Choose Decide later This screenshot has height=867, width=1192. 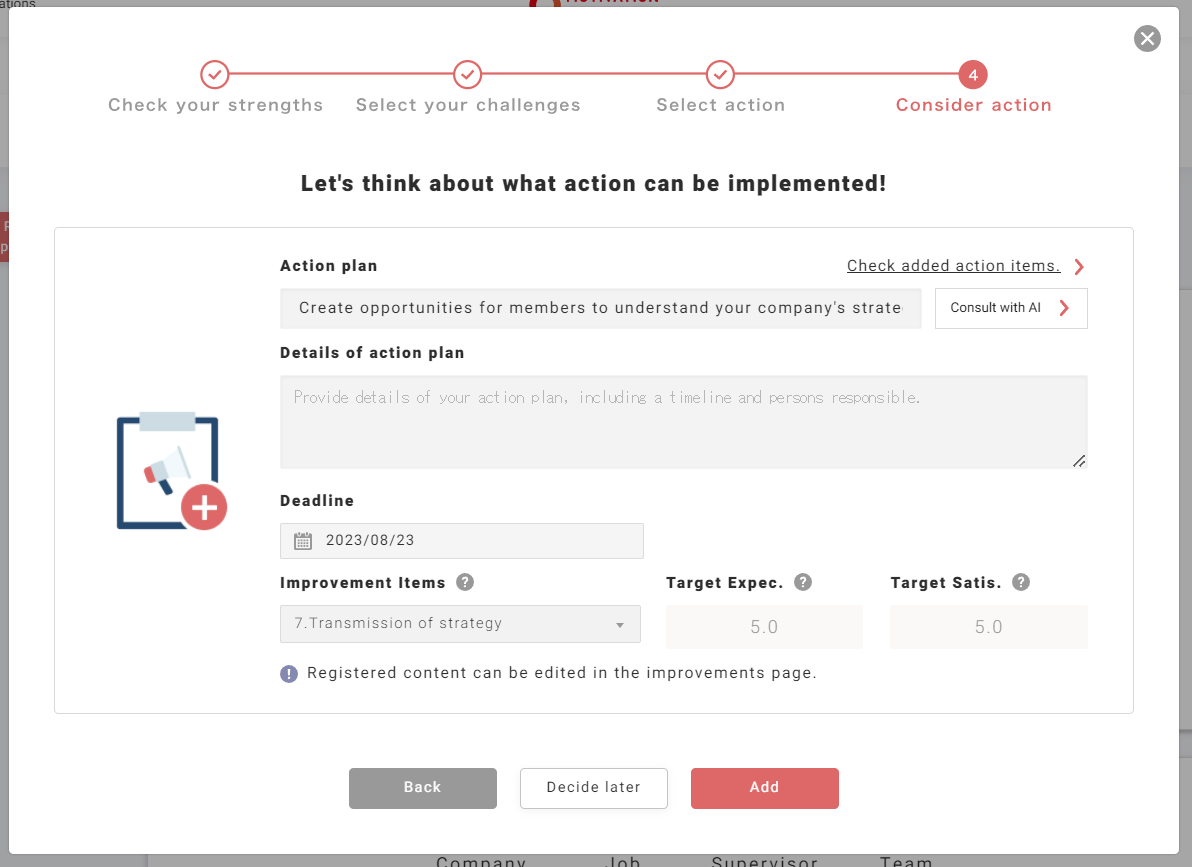pos(594,788)
